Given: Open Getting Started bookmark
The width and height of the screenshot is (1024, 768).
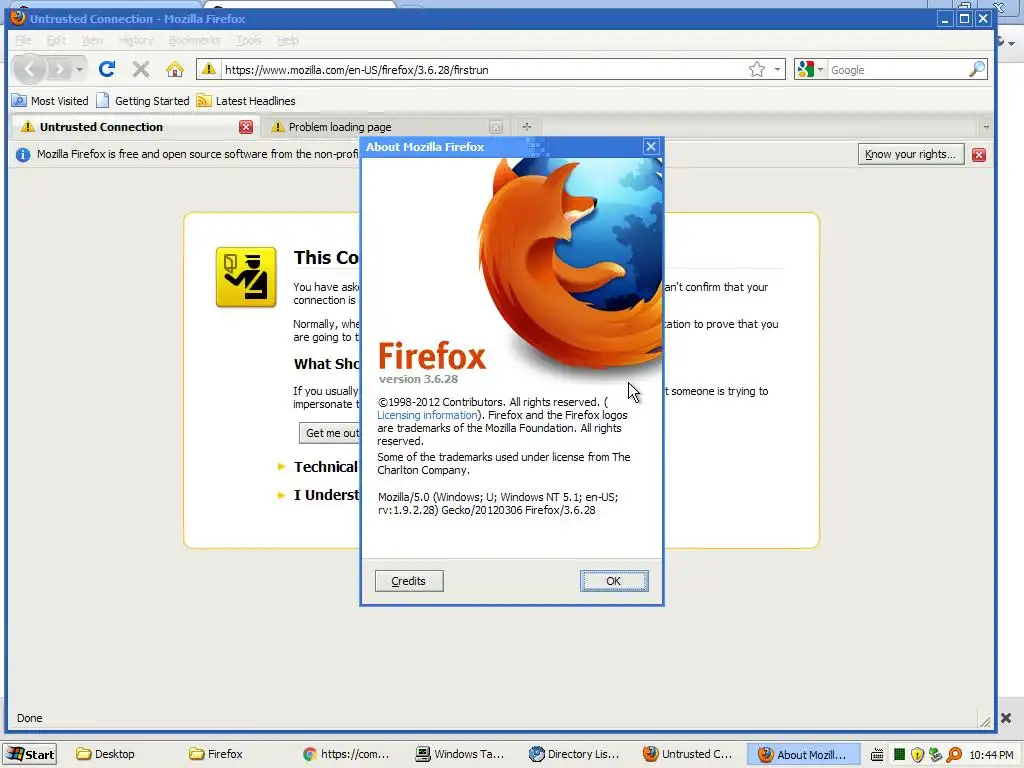Looking at the screenshot, I should tap(143, 101).
